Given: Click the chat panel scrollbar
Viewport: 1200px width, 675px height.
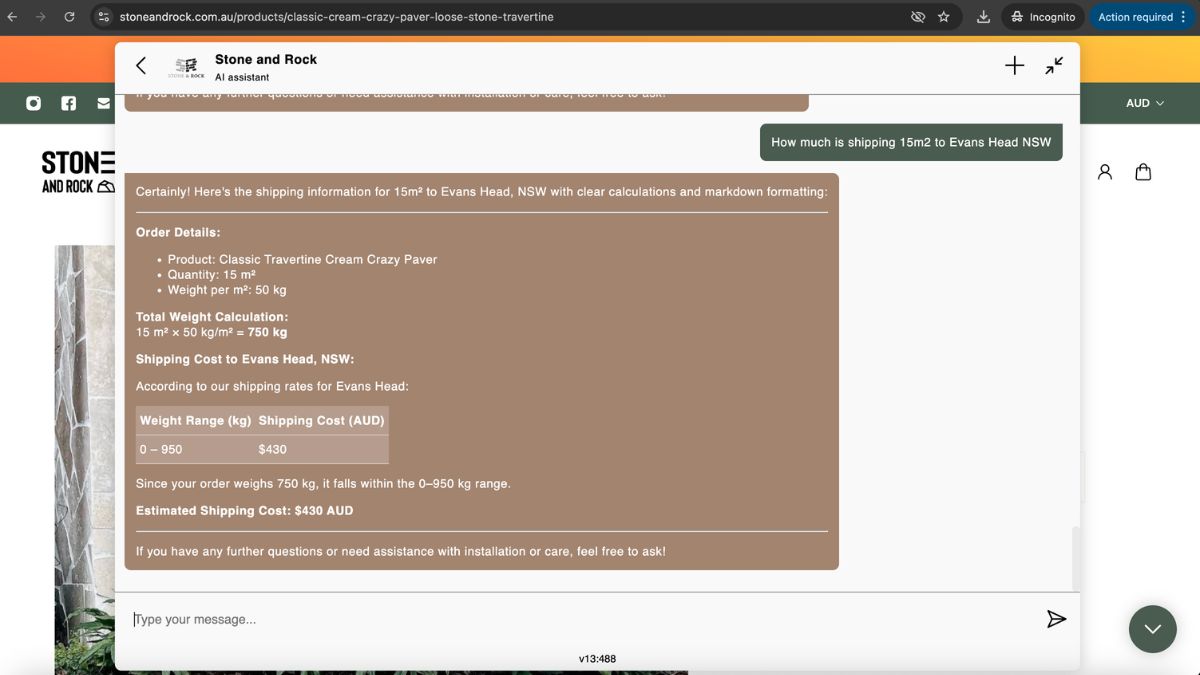Looking at the screenshot, I should [1076, 558].
